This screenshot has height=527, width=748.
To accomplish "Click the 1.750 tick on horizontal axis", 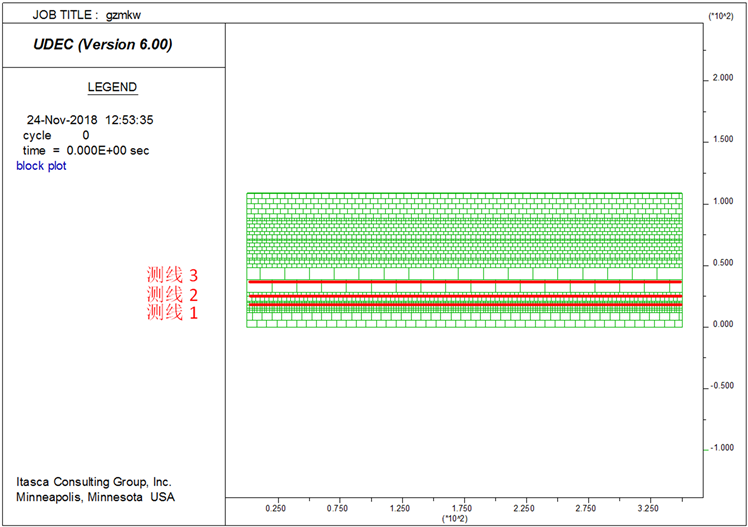I will [464, 509].
